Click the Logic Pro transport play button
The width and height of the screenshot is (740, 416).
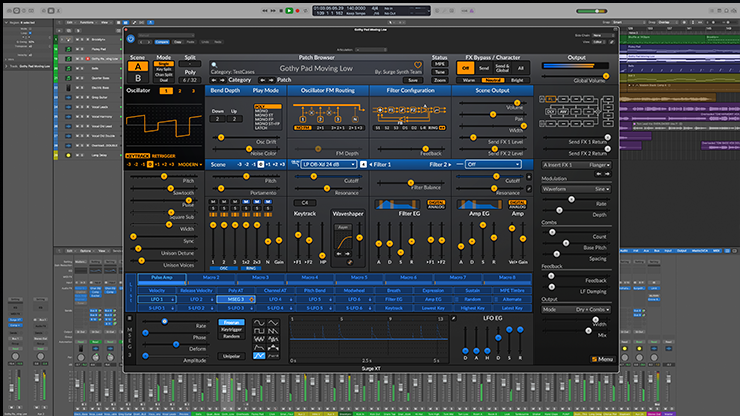pos(289,10)
